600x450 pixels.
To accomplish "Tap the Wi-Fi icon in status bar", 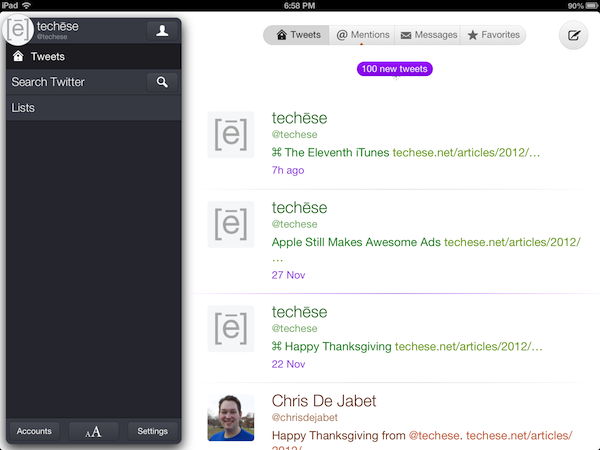I will [26, 5].
